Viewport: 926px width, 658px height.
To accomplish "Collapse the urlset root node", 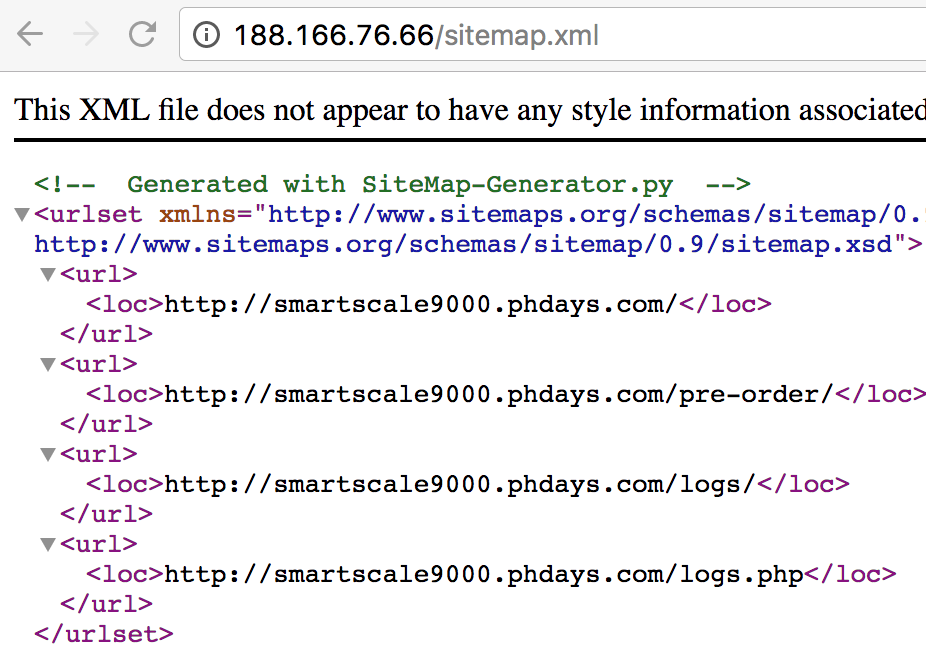I will point(21,214).
